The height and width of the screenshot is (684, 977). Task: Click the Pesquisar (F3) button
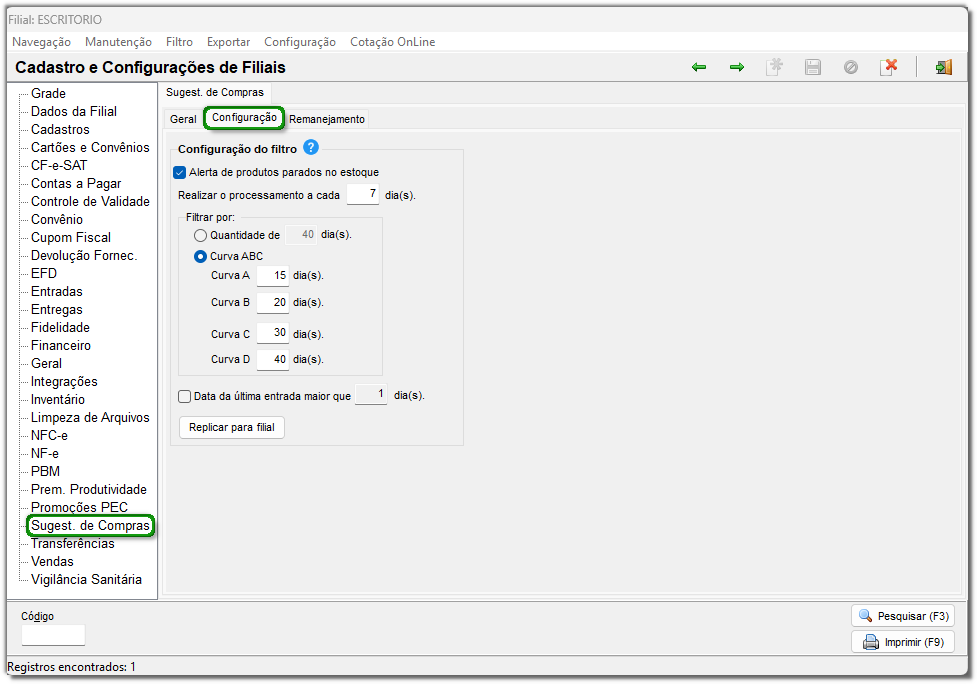pos(903,616)
